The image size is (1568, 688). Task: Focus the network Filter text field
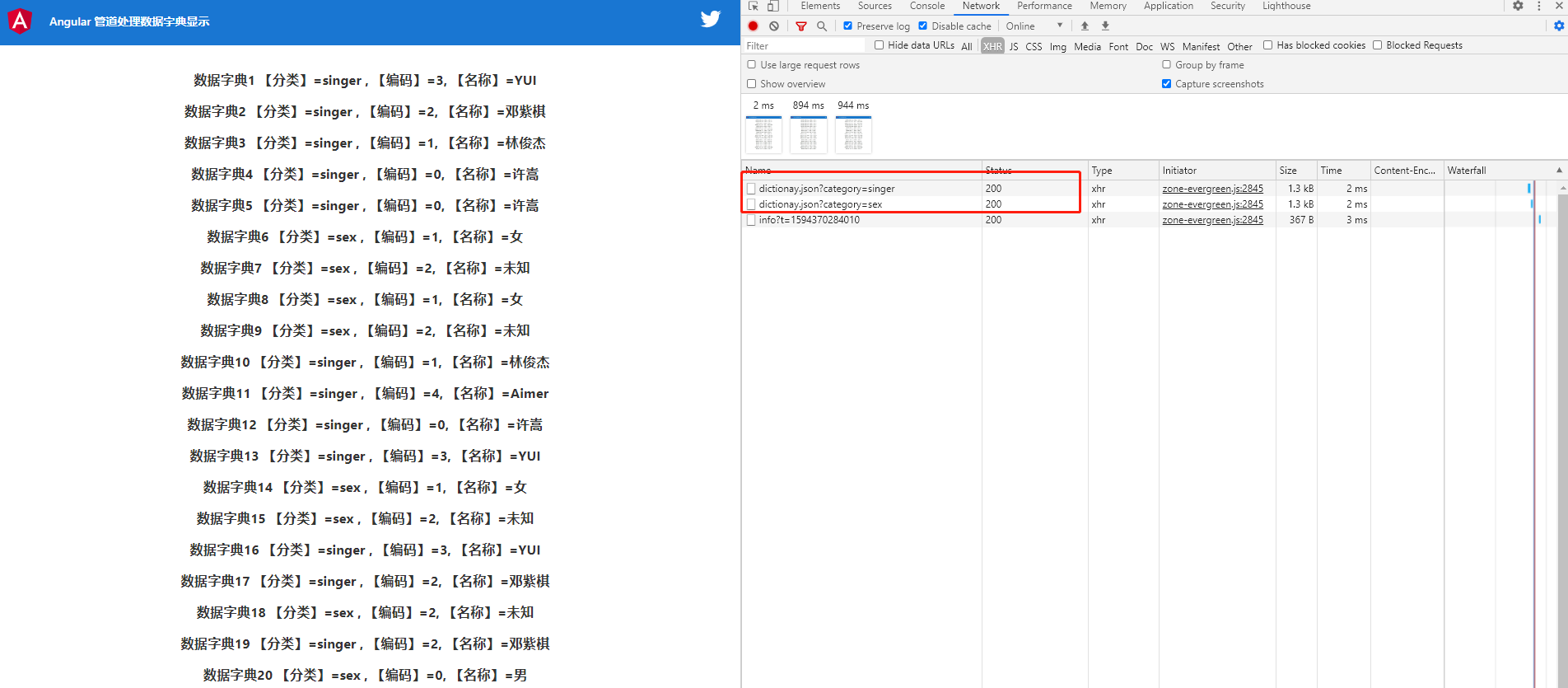[804, 46]
